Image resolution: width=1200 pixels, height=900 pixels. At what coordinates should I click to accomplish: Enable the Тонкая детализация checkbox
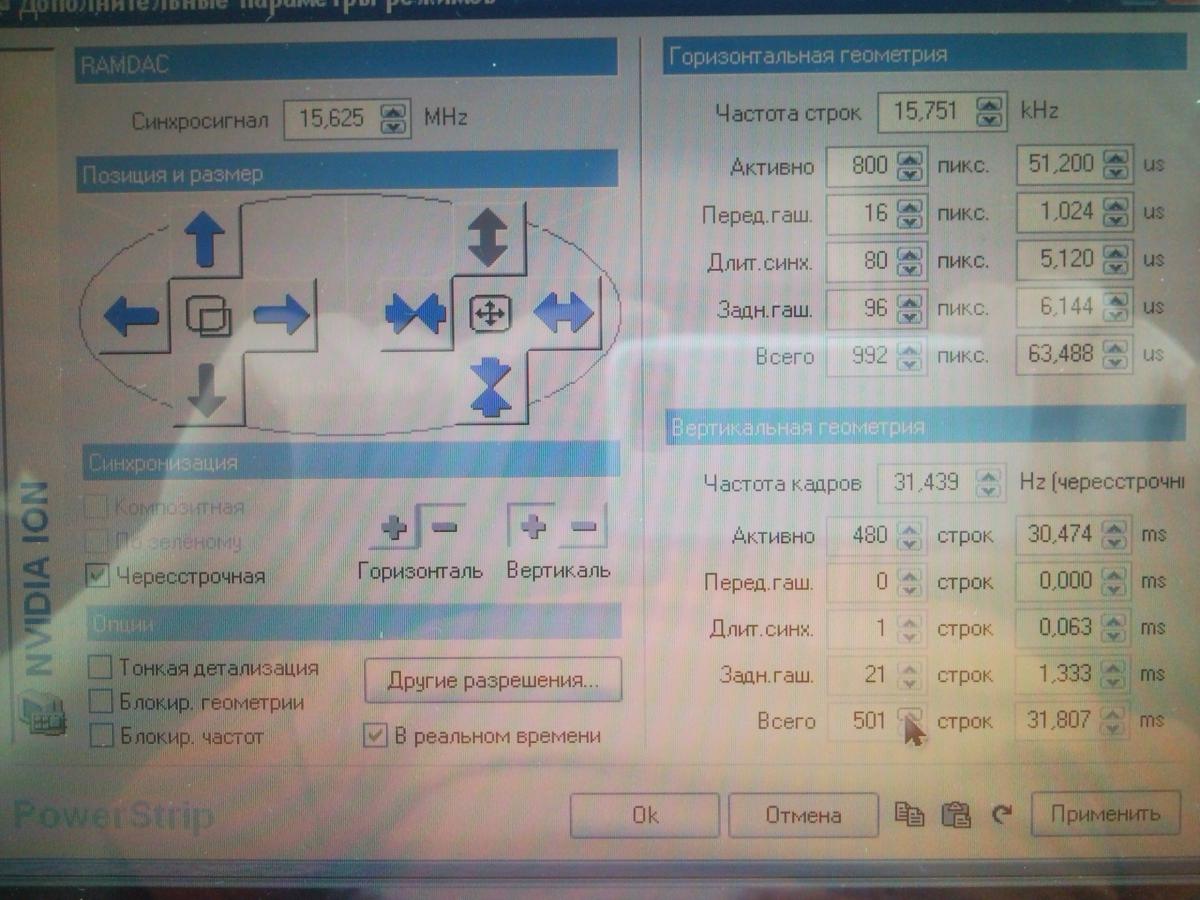[100, 667]
